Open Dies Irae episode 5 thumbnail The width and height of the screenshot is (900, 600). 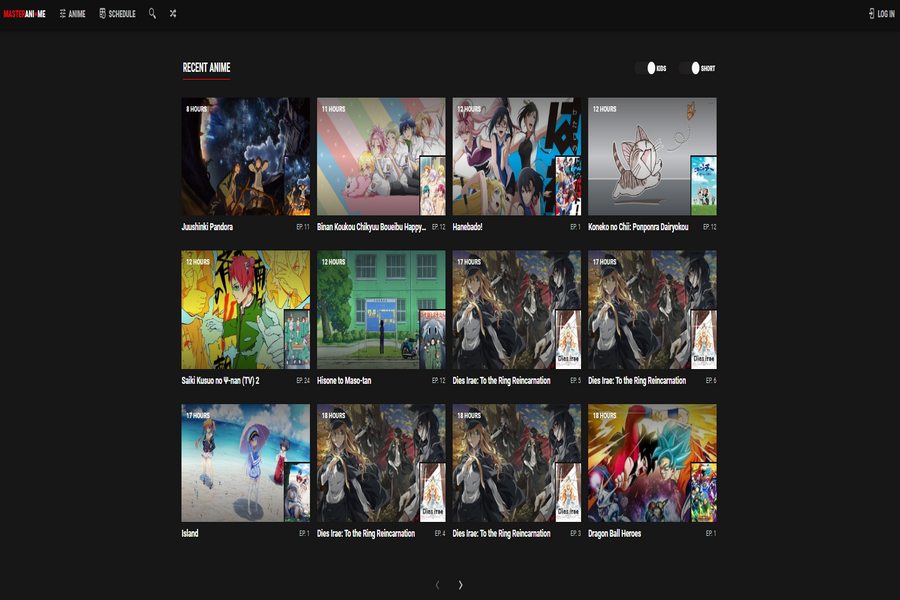517,309
